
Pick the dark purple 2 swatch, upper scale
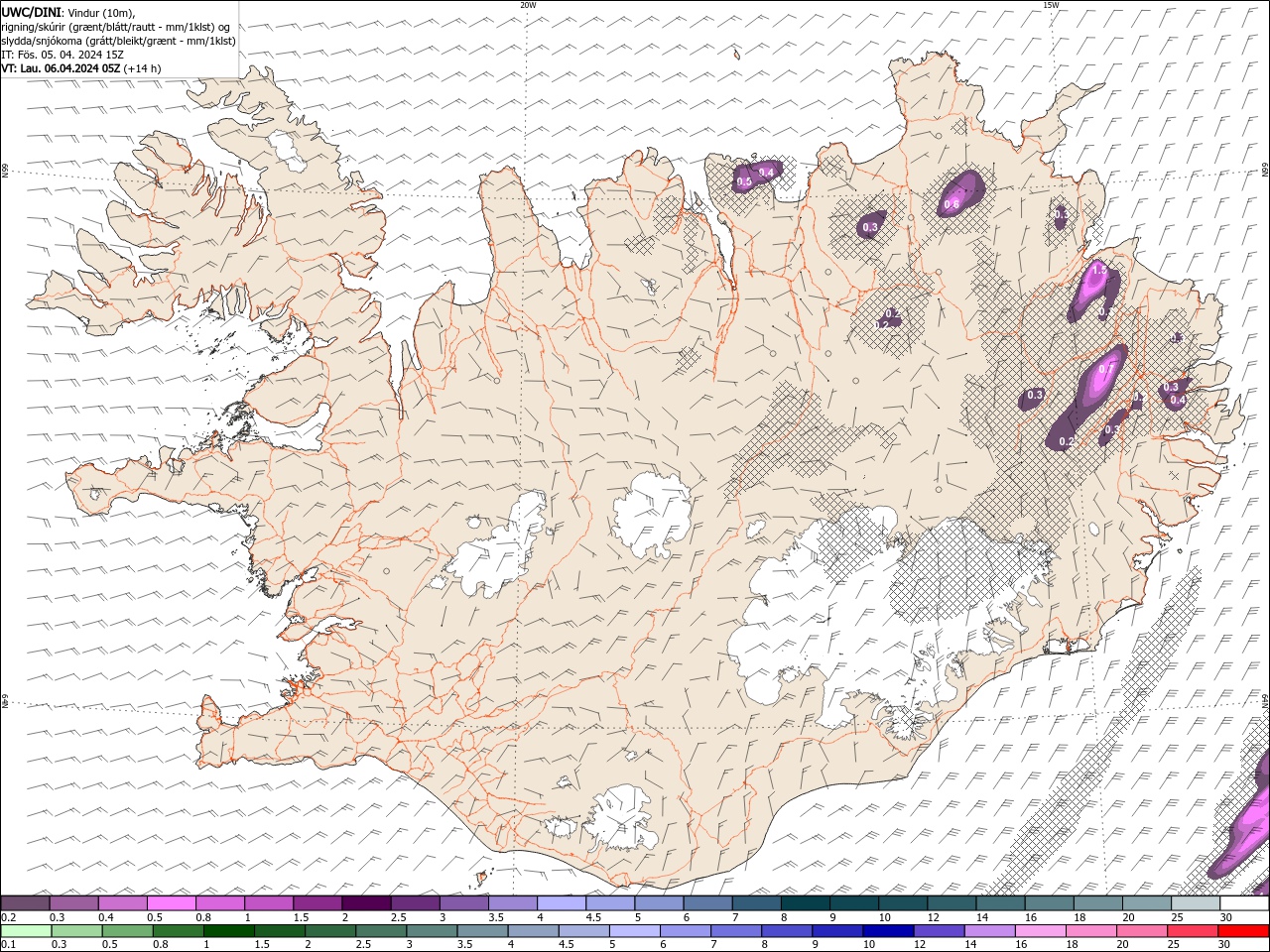[366, 903]
